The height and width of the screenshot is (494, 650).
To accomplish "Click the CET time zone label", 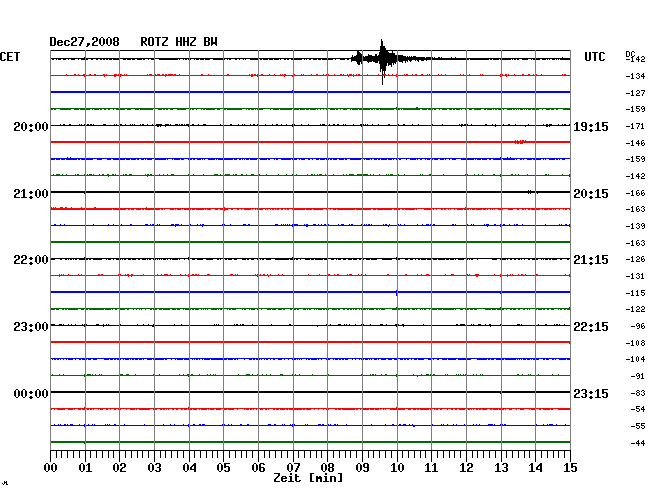I will pyautogui.click(x=10, y=57).
